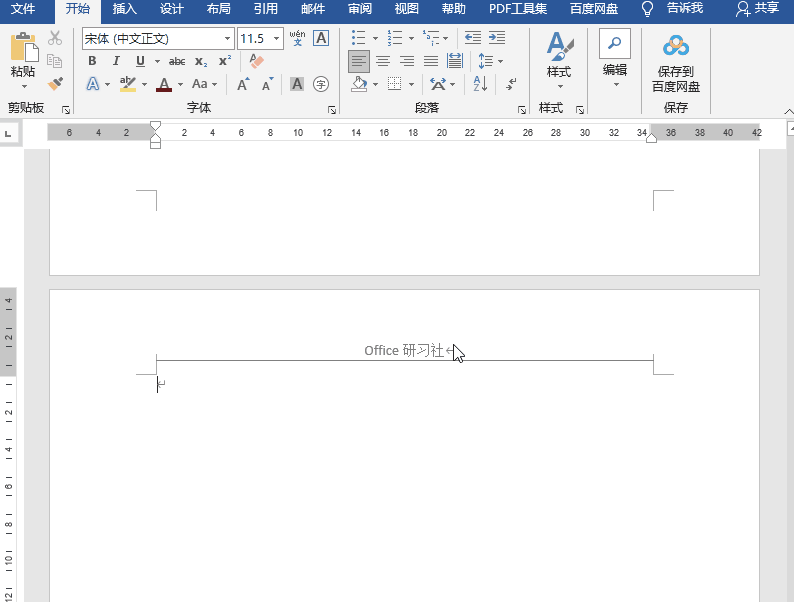794x602 pixels.
Task: Click the Copy icon
Action: pos(55,61)
